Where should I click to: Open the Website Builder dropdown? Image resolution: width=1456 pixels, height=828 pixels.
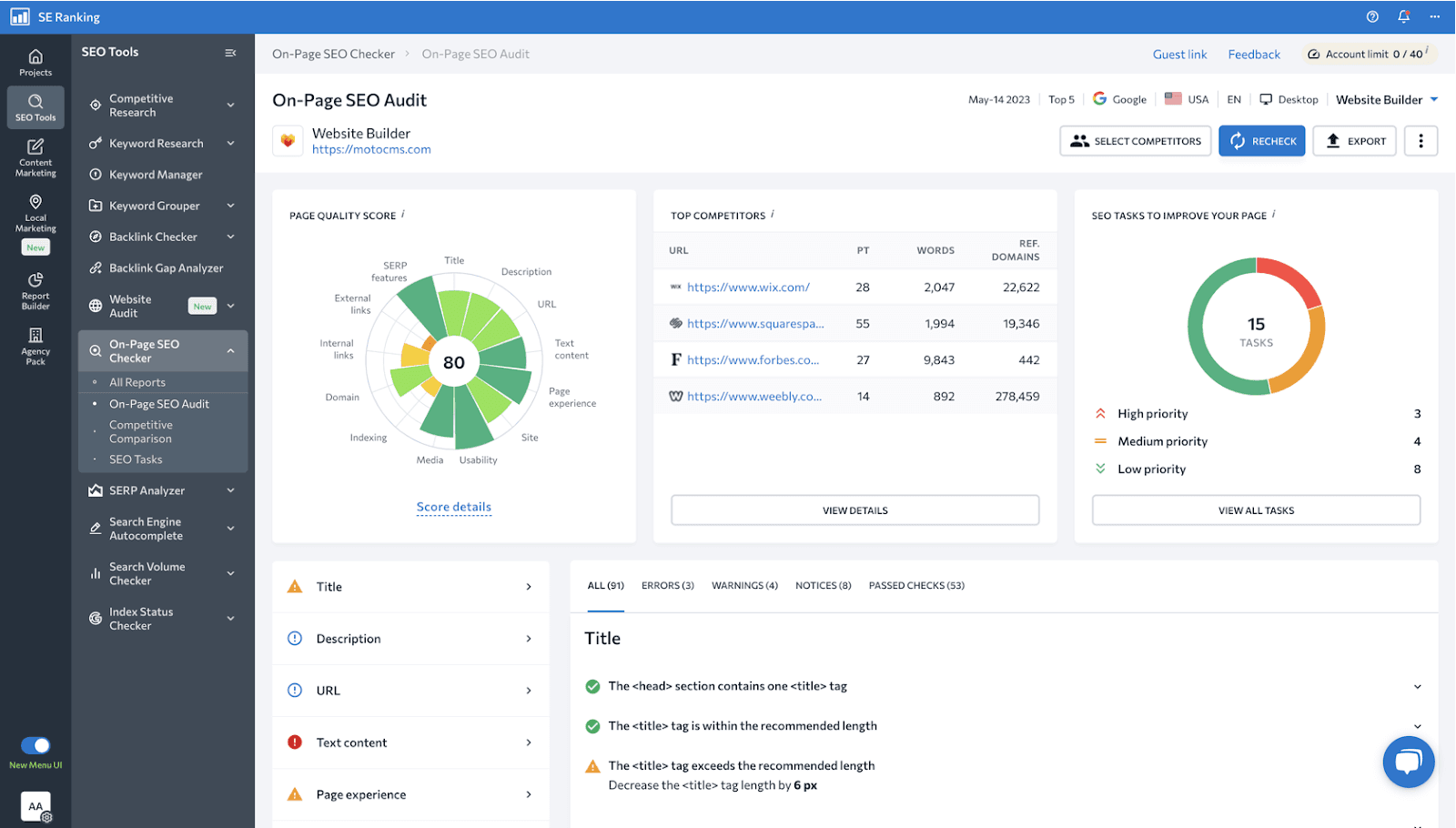1387,99
